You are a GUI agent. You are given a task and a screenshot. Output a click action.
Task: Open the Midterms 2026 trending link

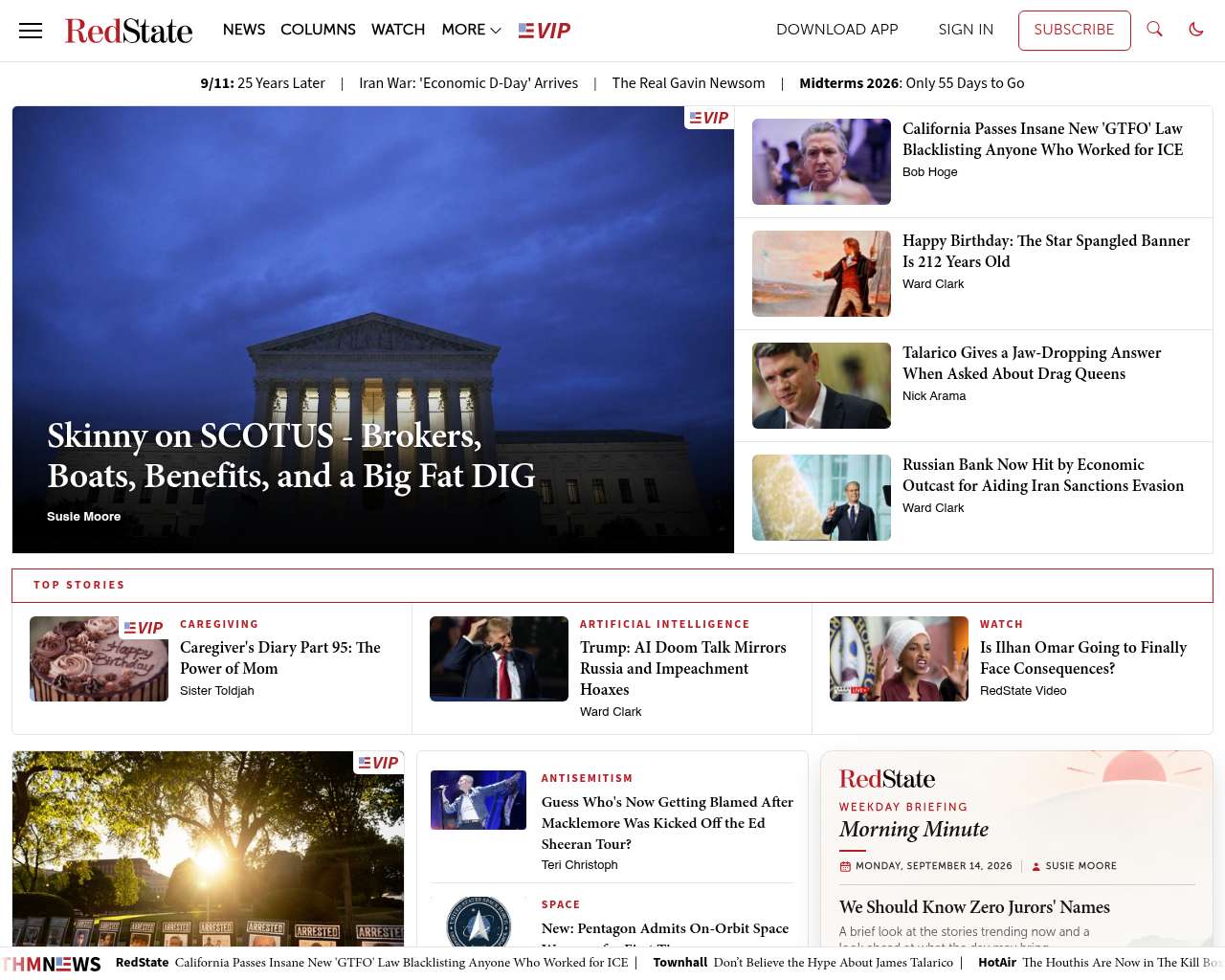click(912, 83)
